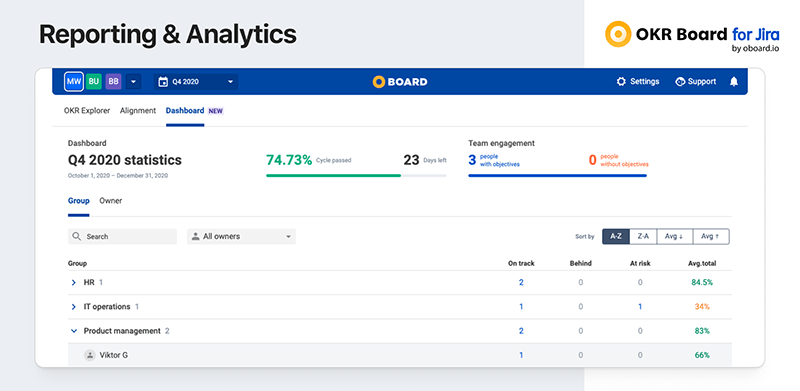Image resolution: width=800 pixels, height=391 pixels.
Task: Click the 74.73% cycle passed value
Action: [x=289, y=160]
